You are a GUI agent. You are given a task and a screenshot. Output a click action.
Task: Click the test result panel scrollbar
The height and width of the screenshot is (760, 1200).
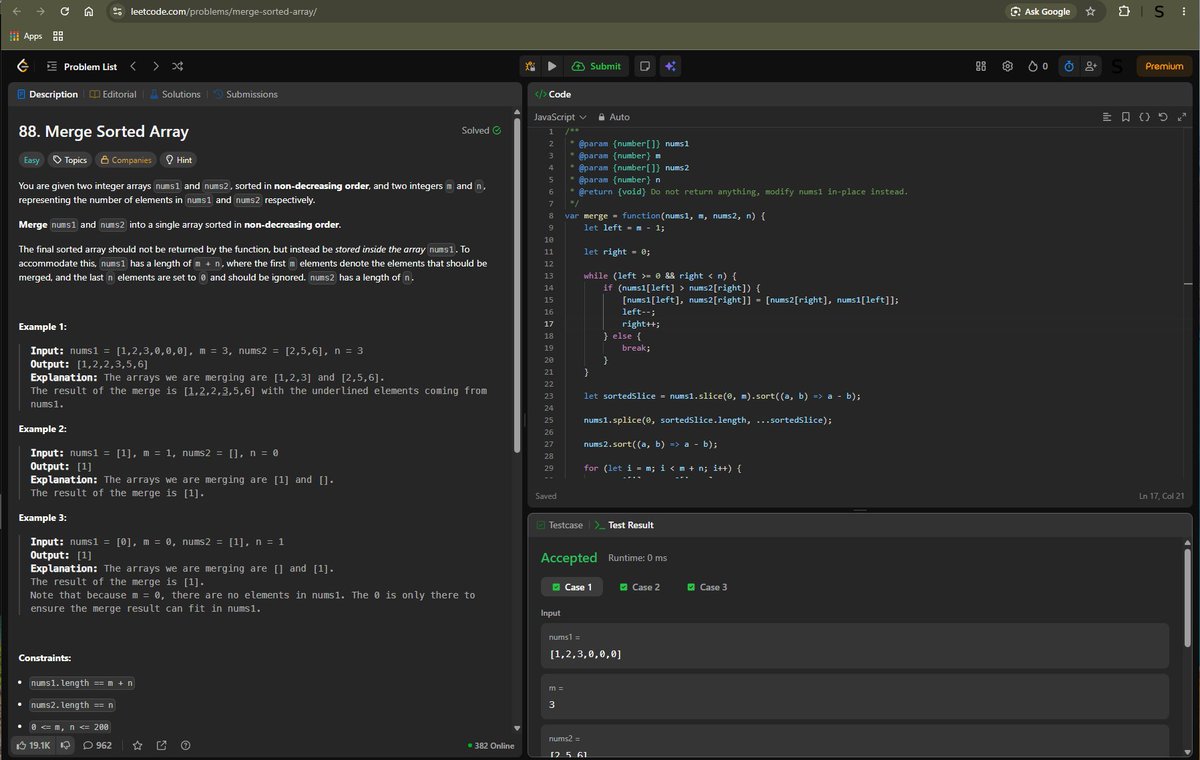click(1187, 600)
